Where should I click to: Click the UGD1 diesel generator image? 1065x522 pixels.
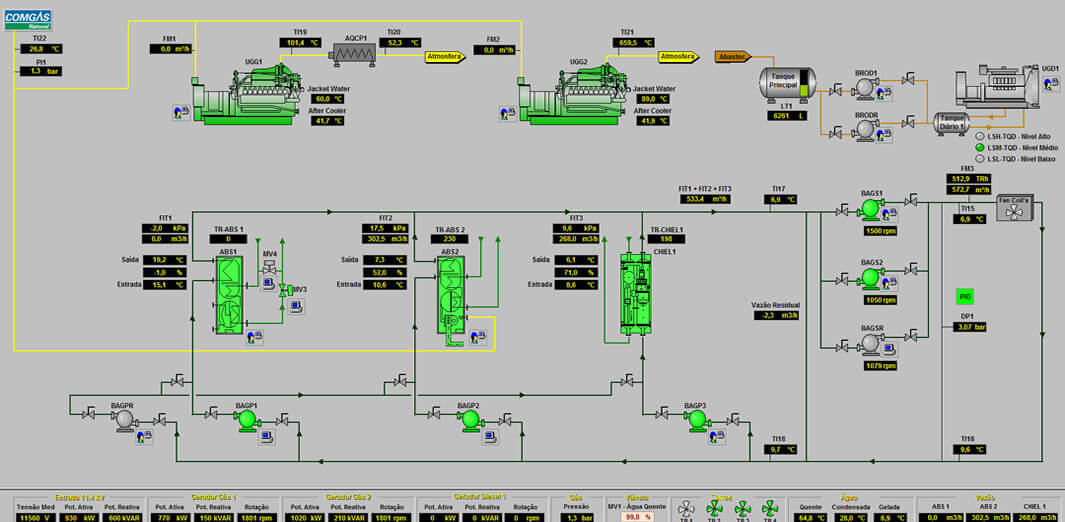(x=1000, y=90)
